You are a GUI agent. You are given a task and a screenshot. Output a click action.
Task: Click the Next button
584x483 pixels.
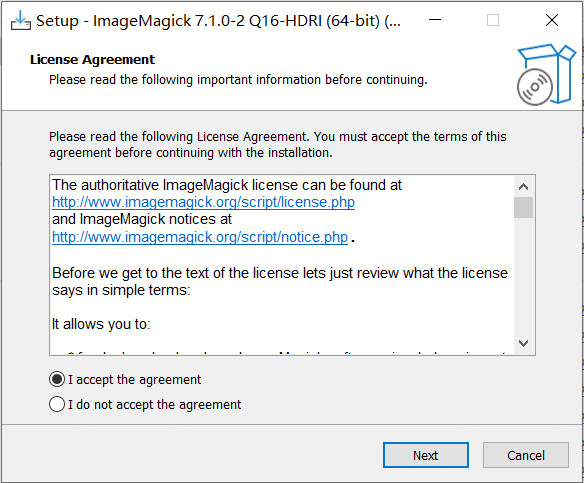point(426,455)
